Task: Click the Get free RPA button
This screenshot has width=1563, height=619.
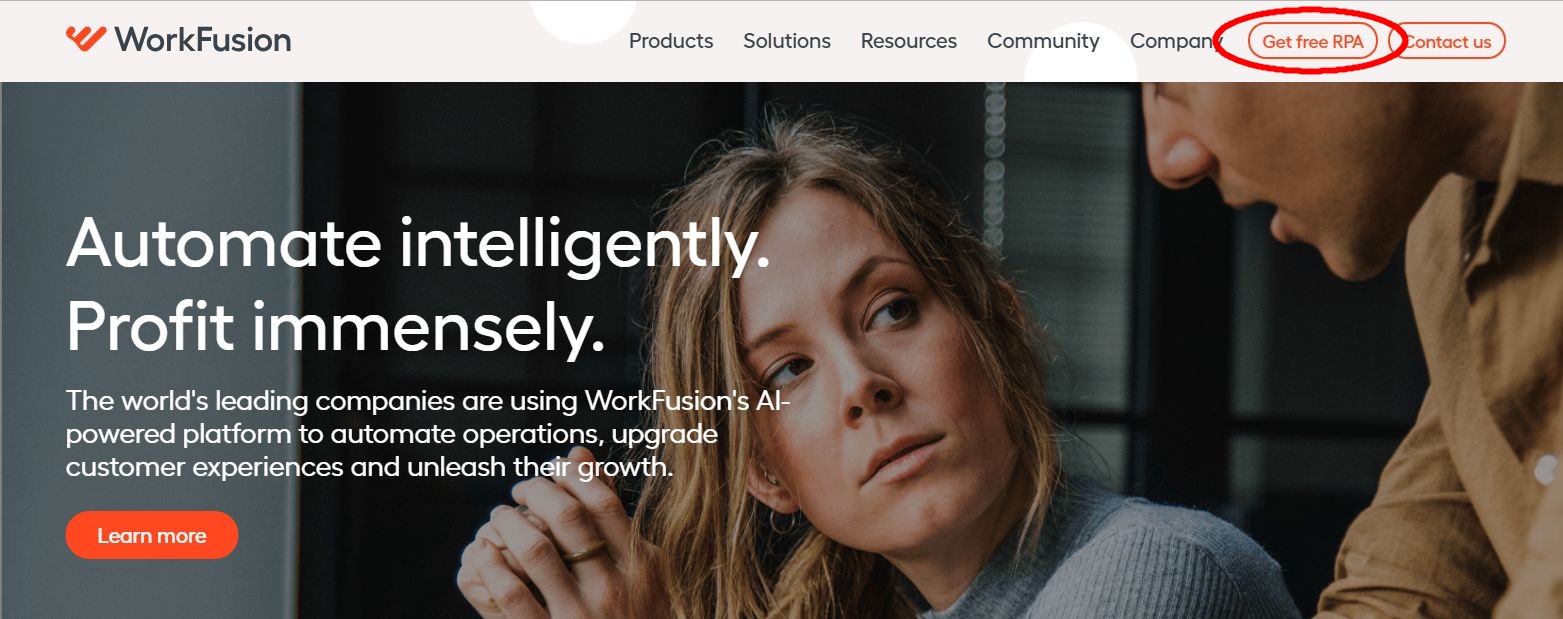Action: [1313, 41]
